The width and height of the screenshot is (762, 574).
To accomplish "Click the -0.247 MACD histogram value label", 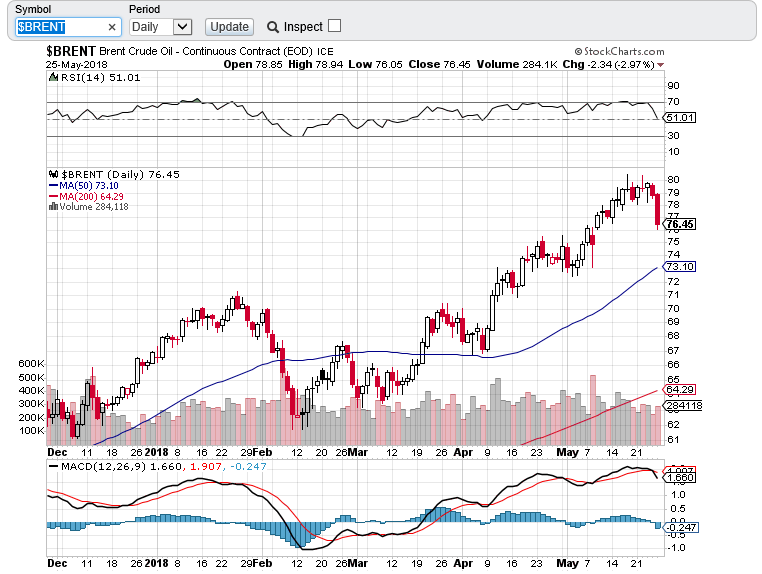I will [x=681, y=527].
